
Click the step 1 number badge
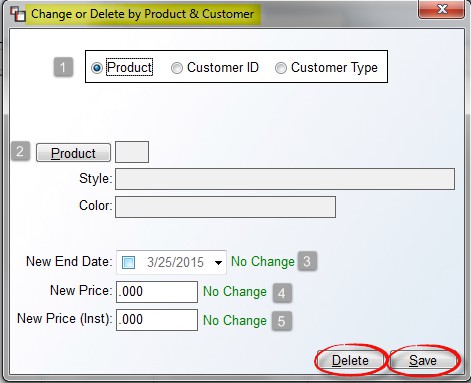[x=63, y=67]
